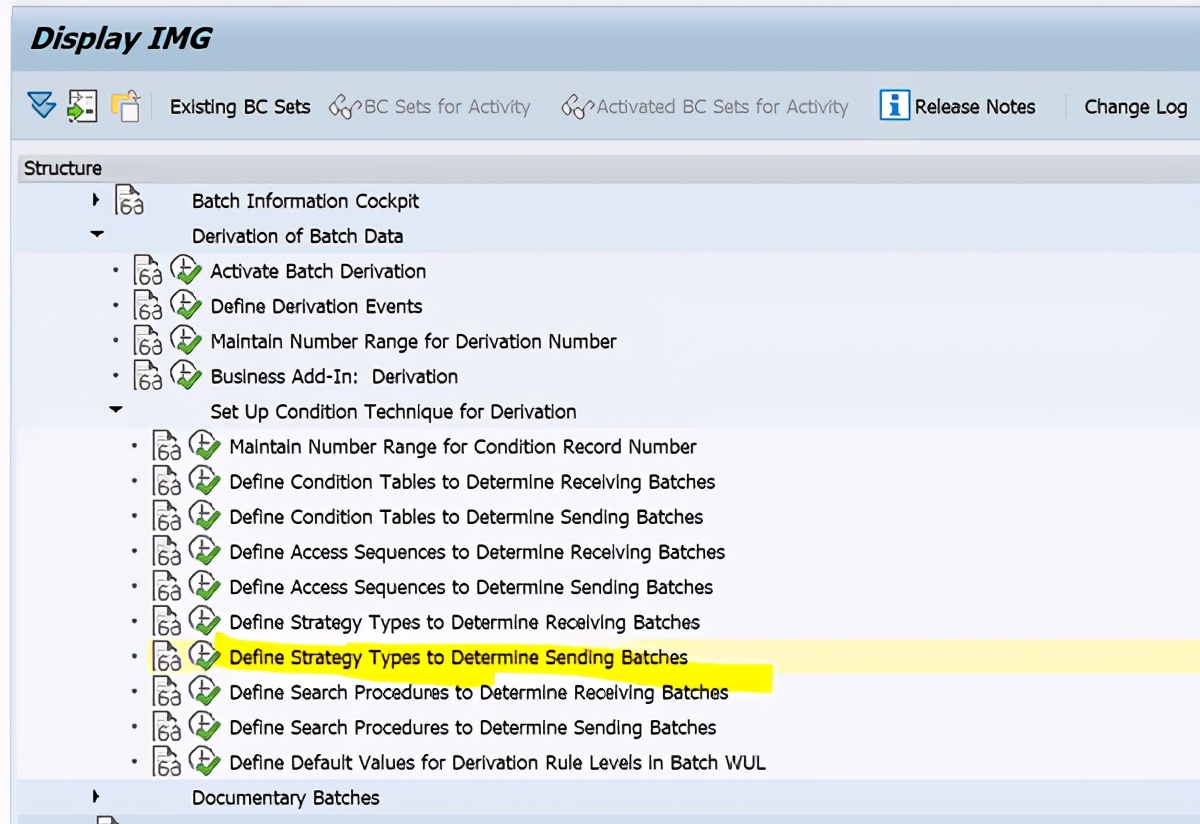Image resolution: width=1200 pixels, height=824 pixels.
Task: Open documentation for Activate Batch Derivation
Action: [148, 271]
